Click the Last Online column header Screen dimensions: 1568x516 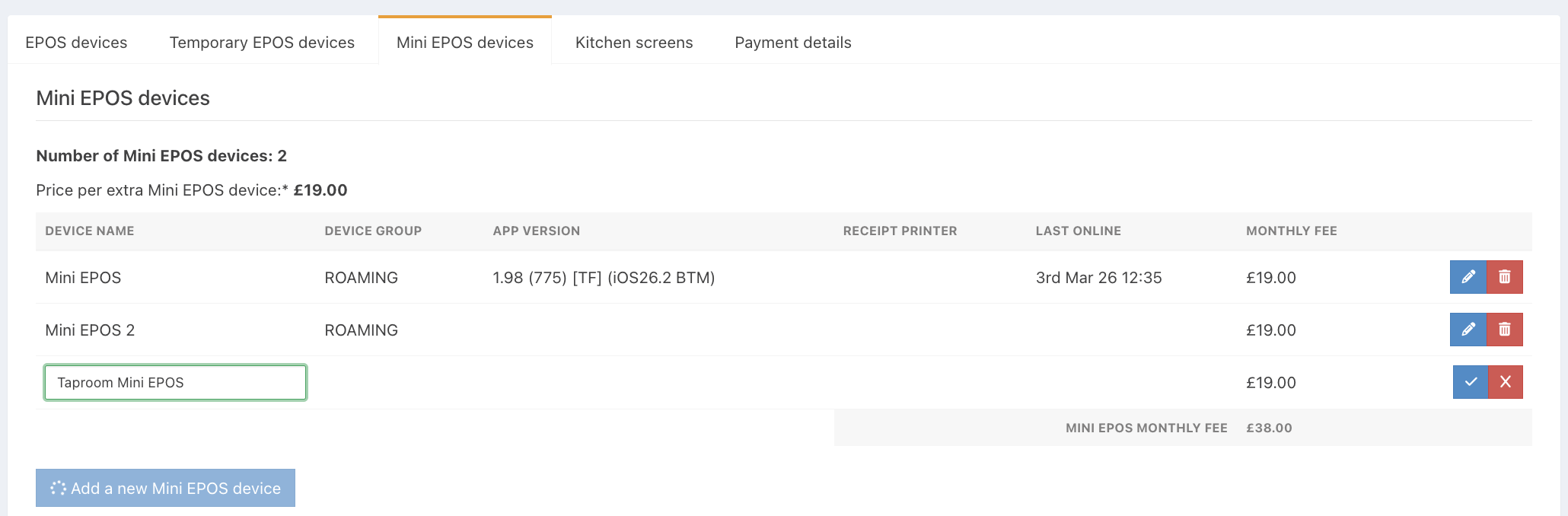pos(1079,231)
